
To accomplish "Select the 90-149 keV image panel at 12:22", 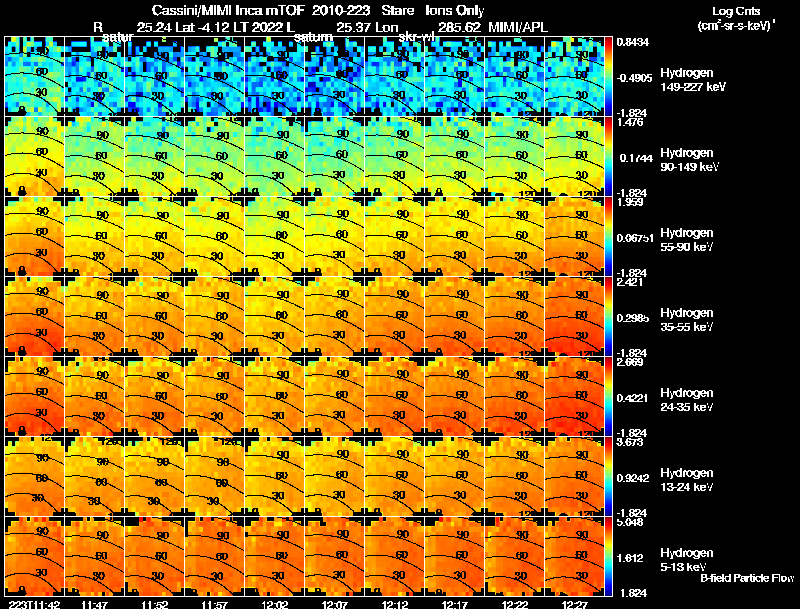I will [x=514, y=157].
